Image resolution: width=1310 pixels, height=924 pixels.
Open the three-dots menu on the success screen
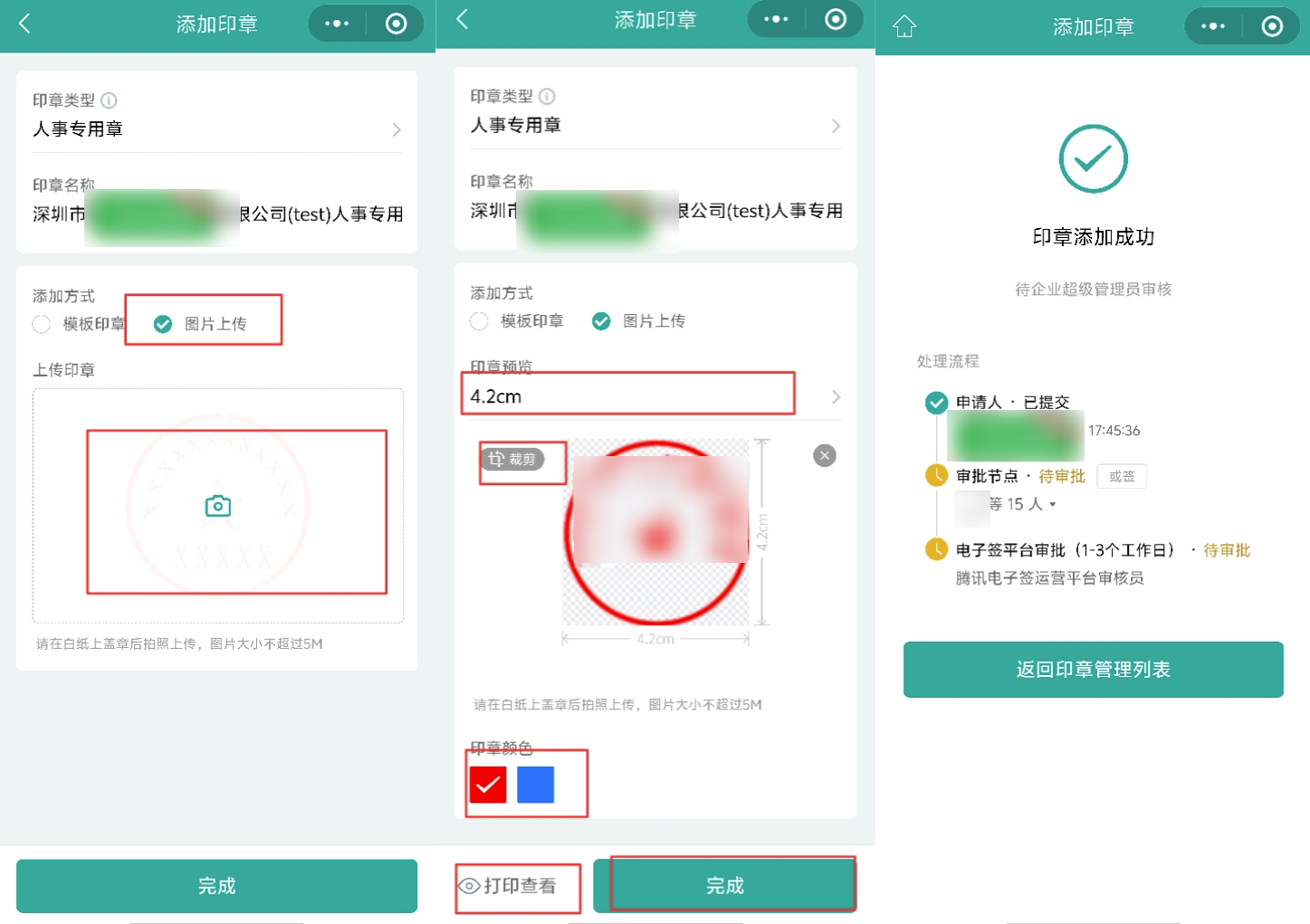click(x=1213, y=26)
